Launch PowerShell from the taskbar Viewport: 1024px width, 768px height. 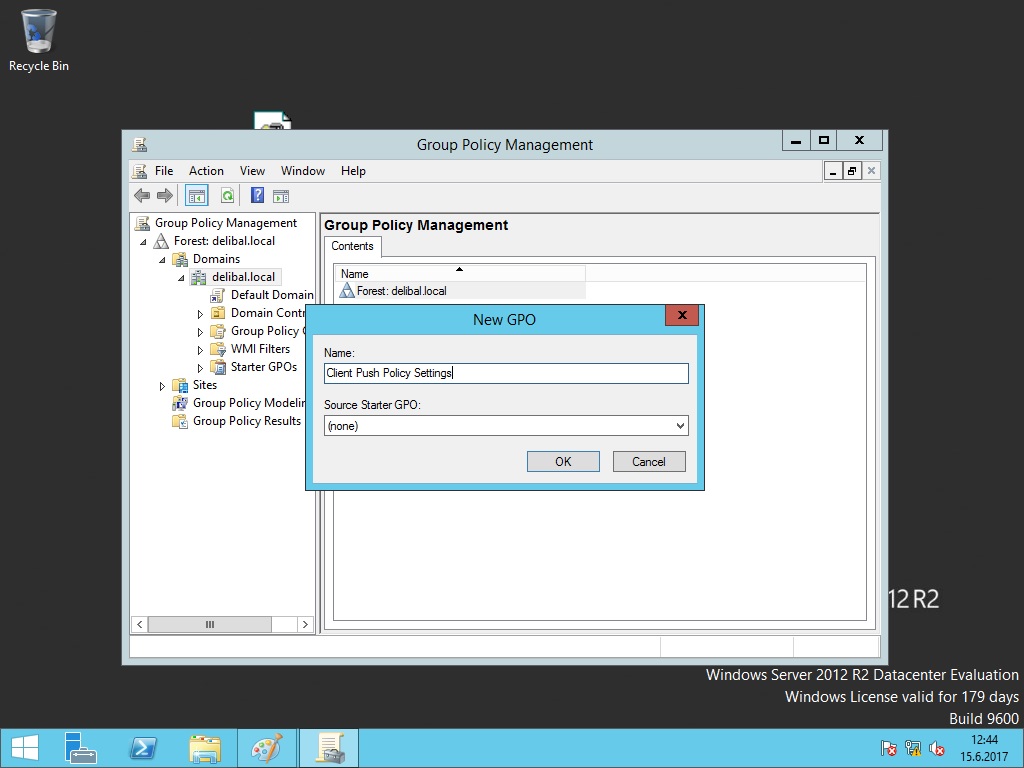click(x=142, y=748)
